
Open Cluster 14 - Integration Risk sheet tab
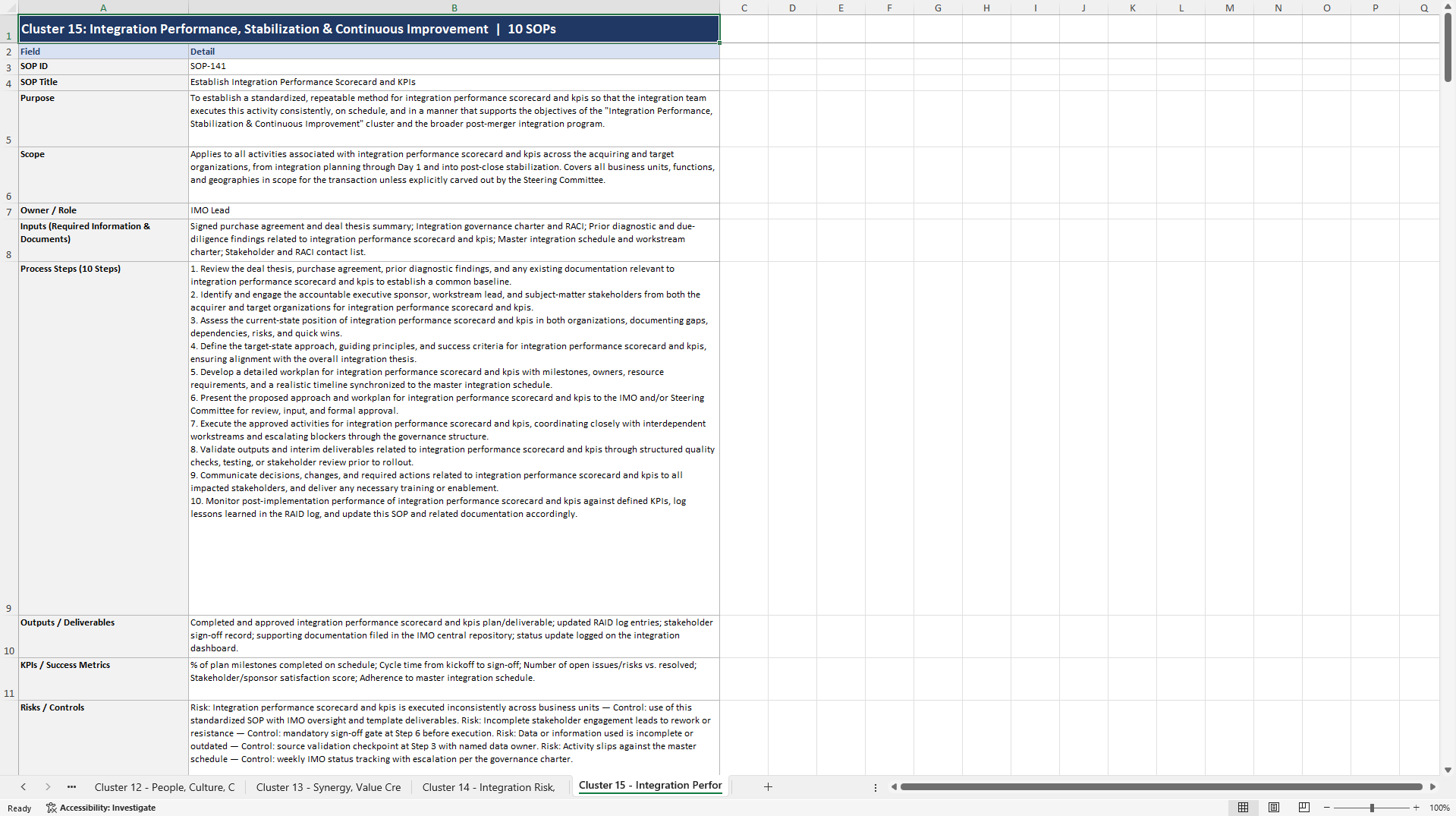[x=489, y=787]
